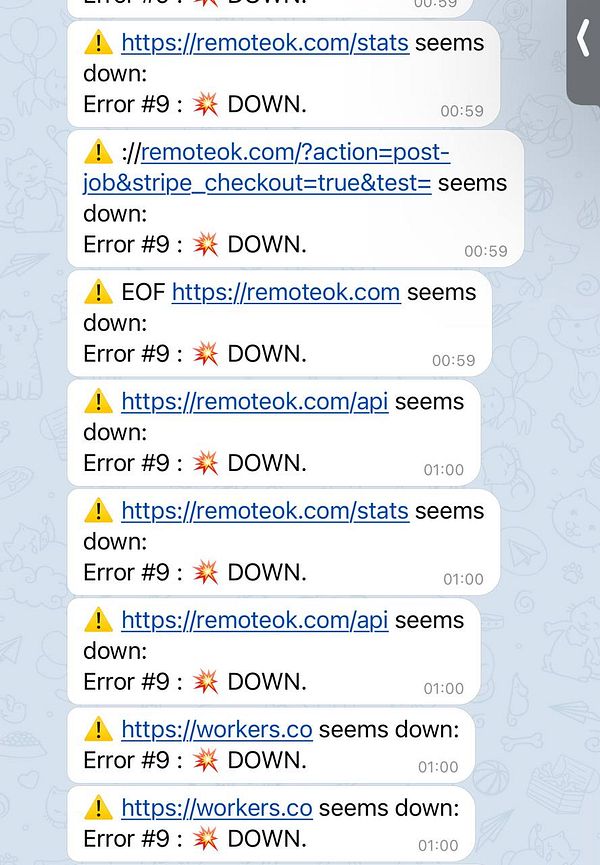Click the warning emoji in the last workers.co message

coord(98,808)
